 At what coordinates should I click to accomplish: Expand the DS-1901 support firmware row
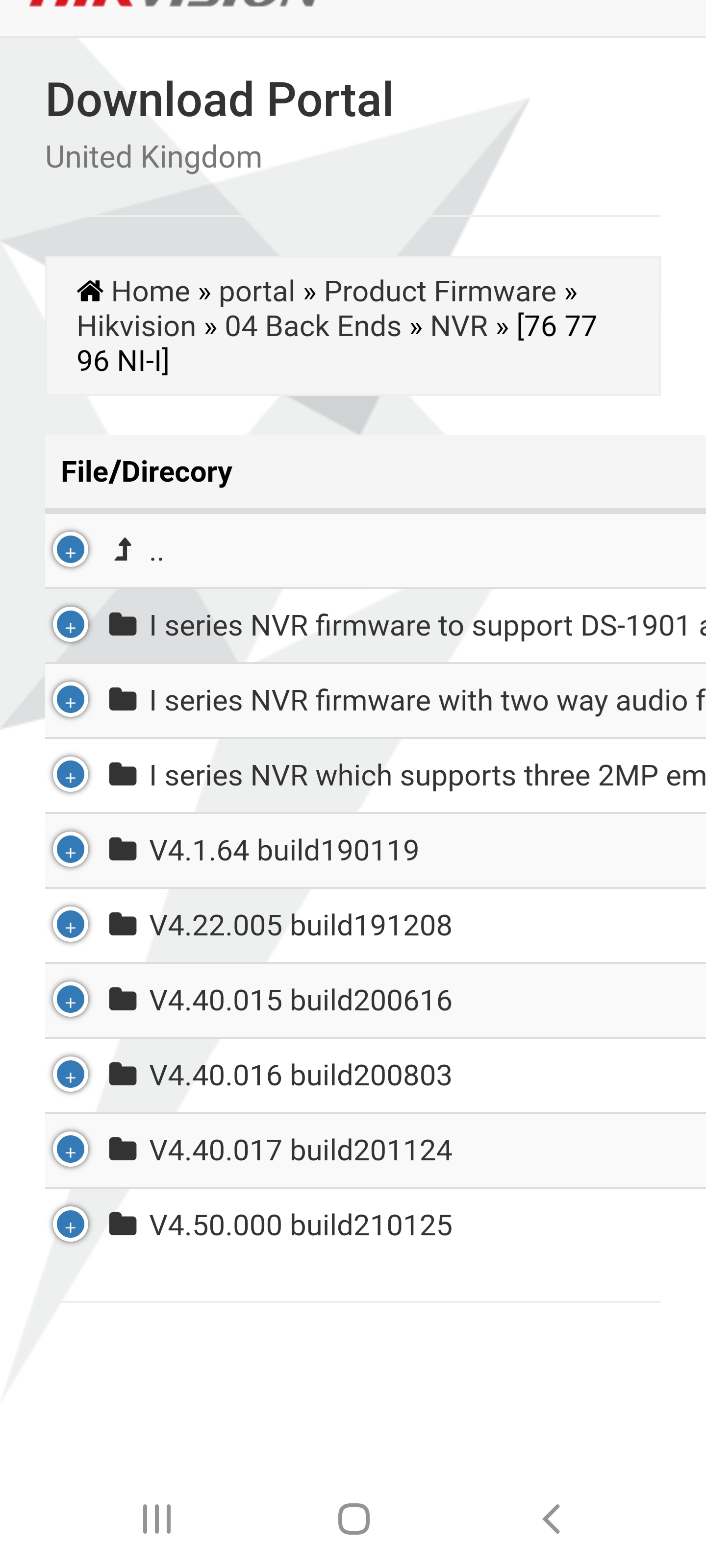click(71, 625)
